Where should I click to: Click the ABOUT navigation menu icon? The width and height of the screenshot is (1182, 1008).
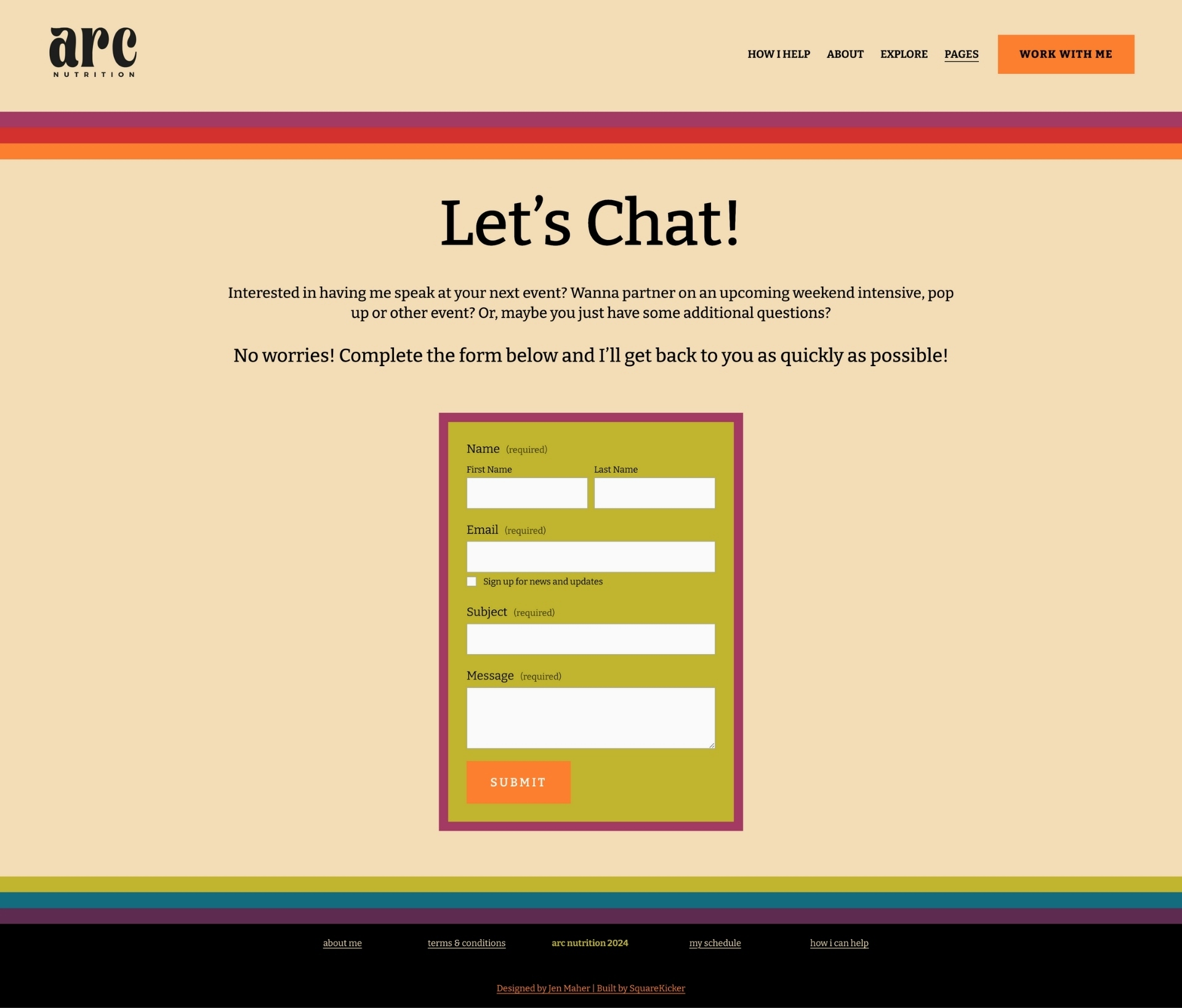point(845,54)
